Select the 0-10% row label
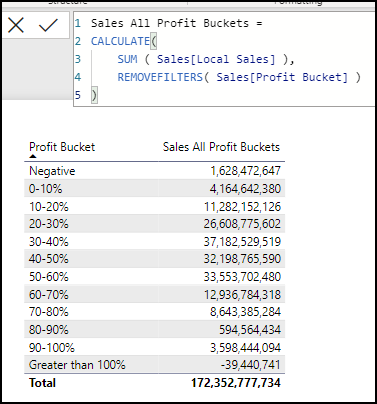 (x=46, y=189)
